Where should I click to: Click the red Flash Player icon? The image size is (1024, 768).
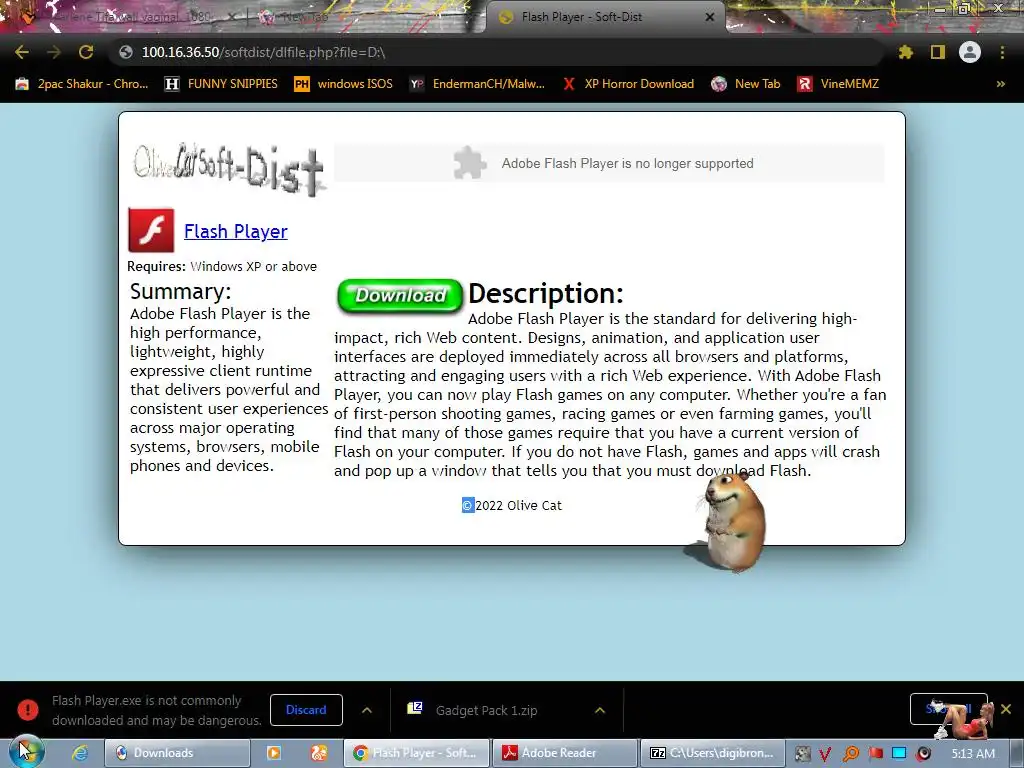(152, 230)
